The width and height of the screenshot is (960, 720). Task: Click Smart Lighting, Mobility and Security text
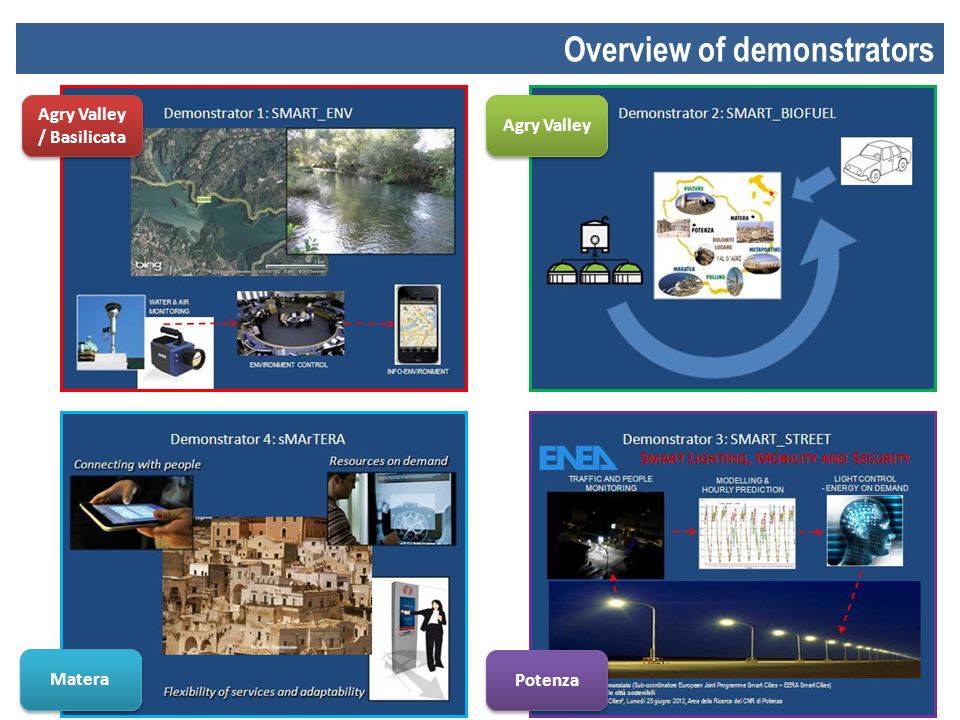[x=775, y=458]
